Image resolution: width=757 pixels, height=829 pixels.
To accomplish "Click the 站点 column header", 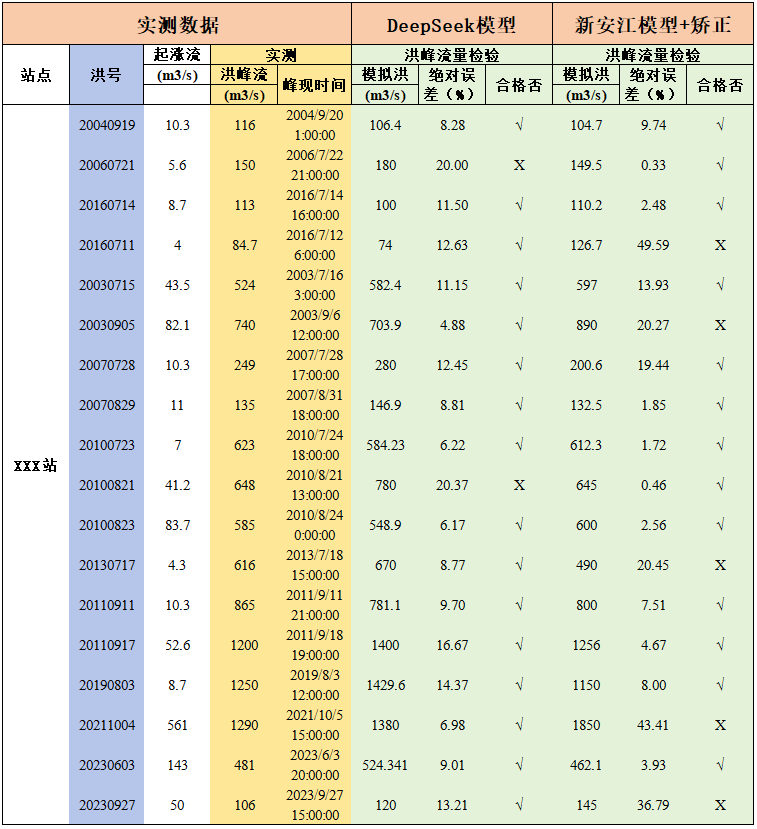I will [36, 75].
